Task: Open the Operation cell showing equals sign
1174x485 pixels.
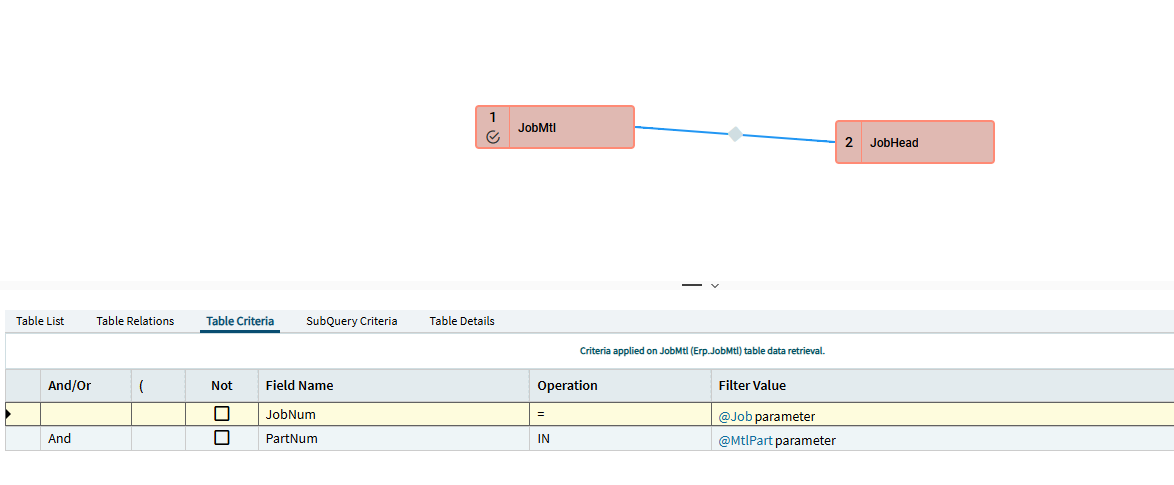Action: tap(620, 415)
